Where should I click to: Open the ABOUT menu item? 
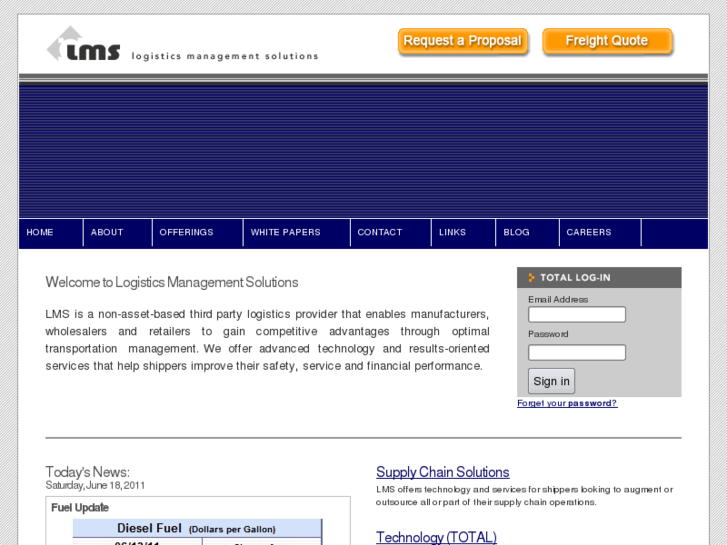(x=107, y=232)
